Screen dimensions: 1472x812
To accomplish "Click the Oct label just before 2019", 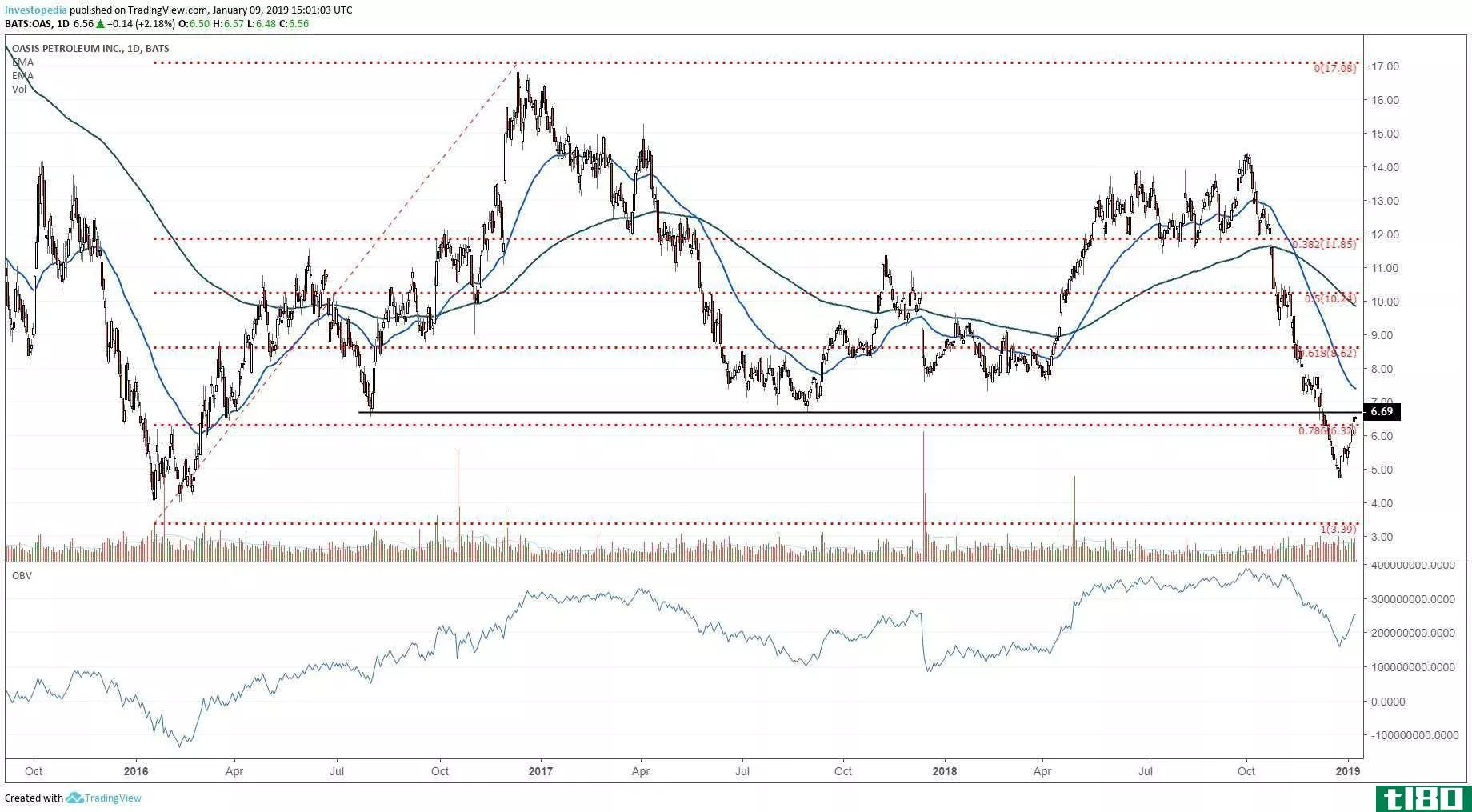I will [1246, 772].
